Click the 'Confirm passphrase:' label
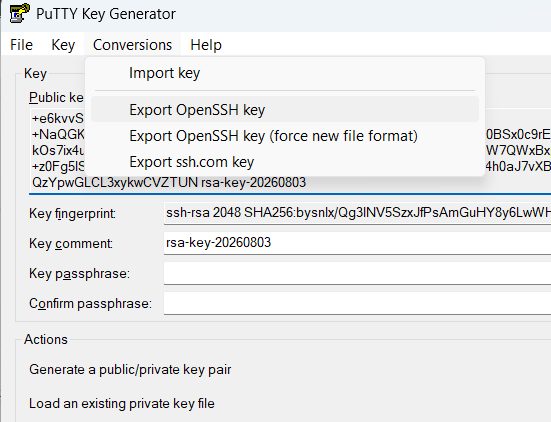This screenshot has width=551, height=422. point(90,304)
